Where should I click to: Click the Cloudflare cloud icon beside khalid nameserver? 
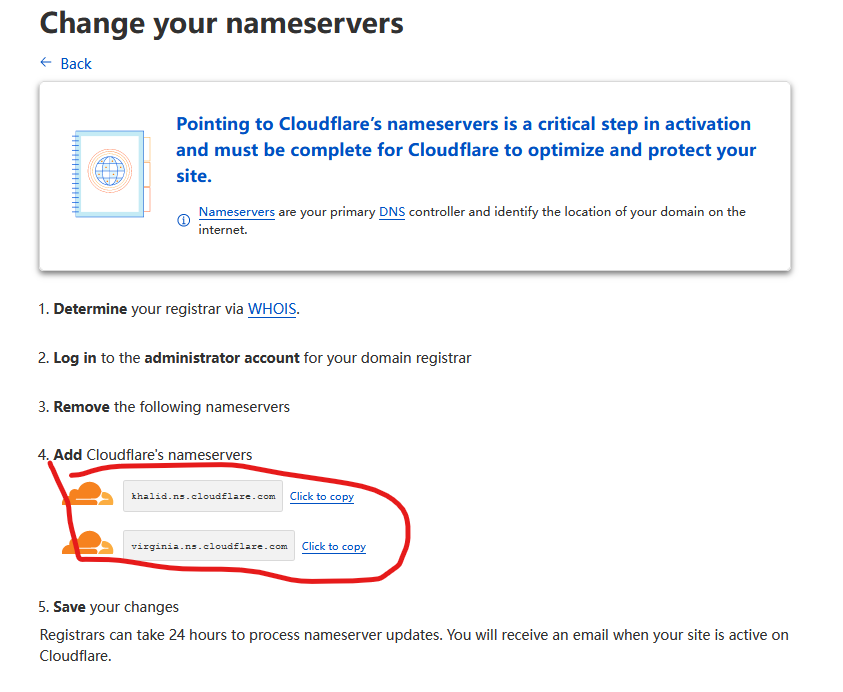[x=88, y=494]
